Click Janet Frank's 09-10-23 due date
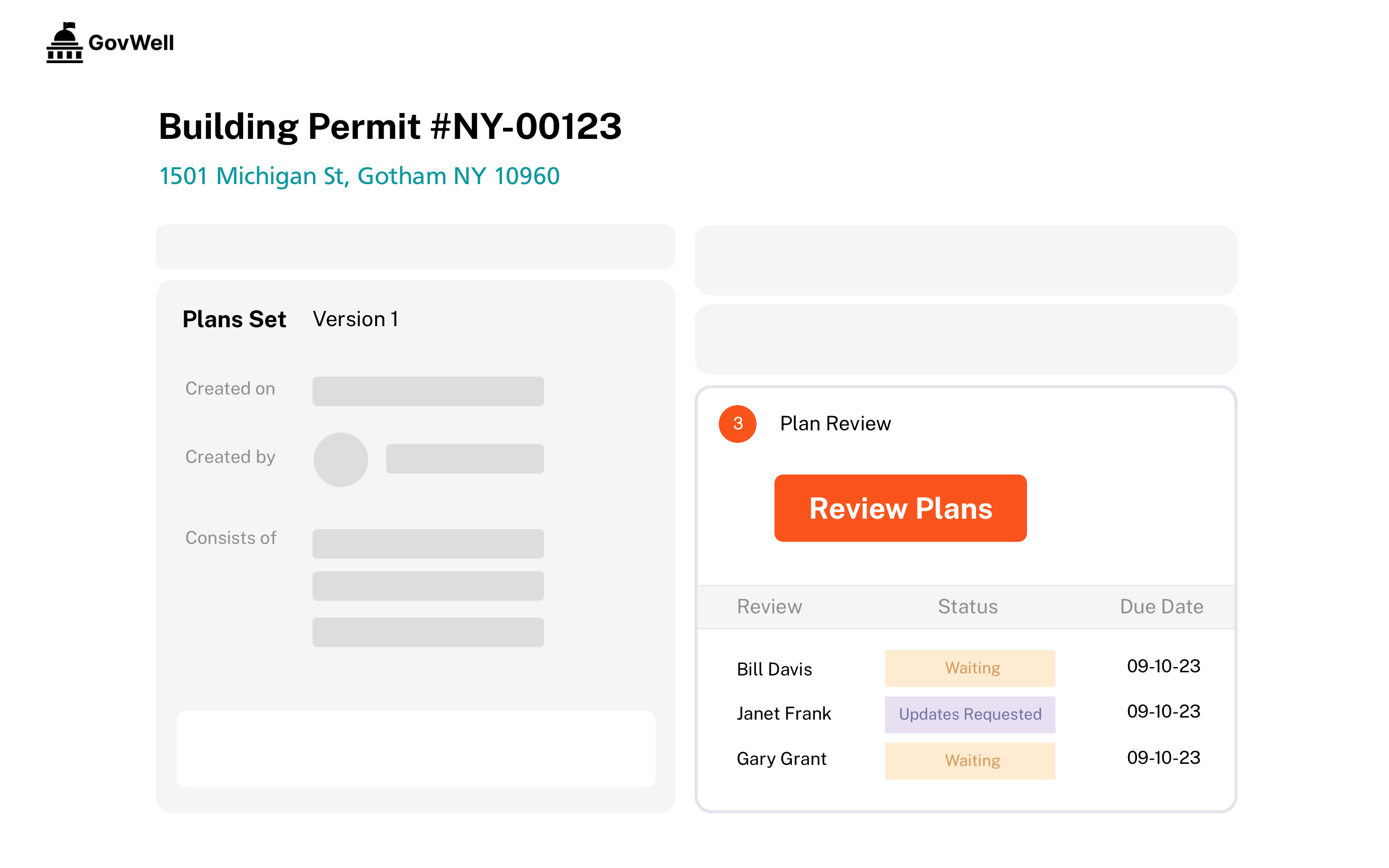 [1163, 712]
